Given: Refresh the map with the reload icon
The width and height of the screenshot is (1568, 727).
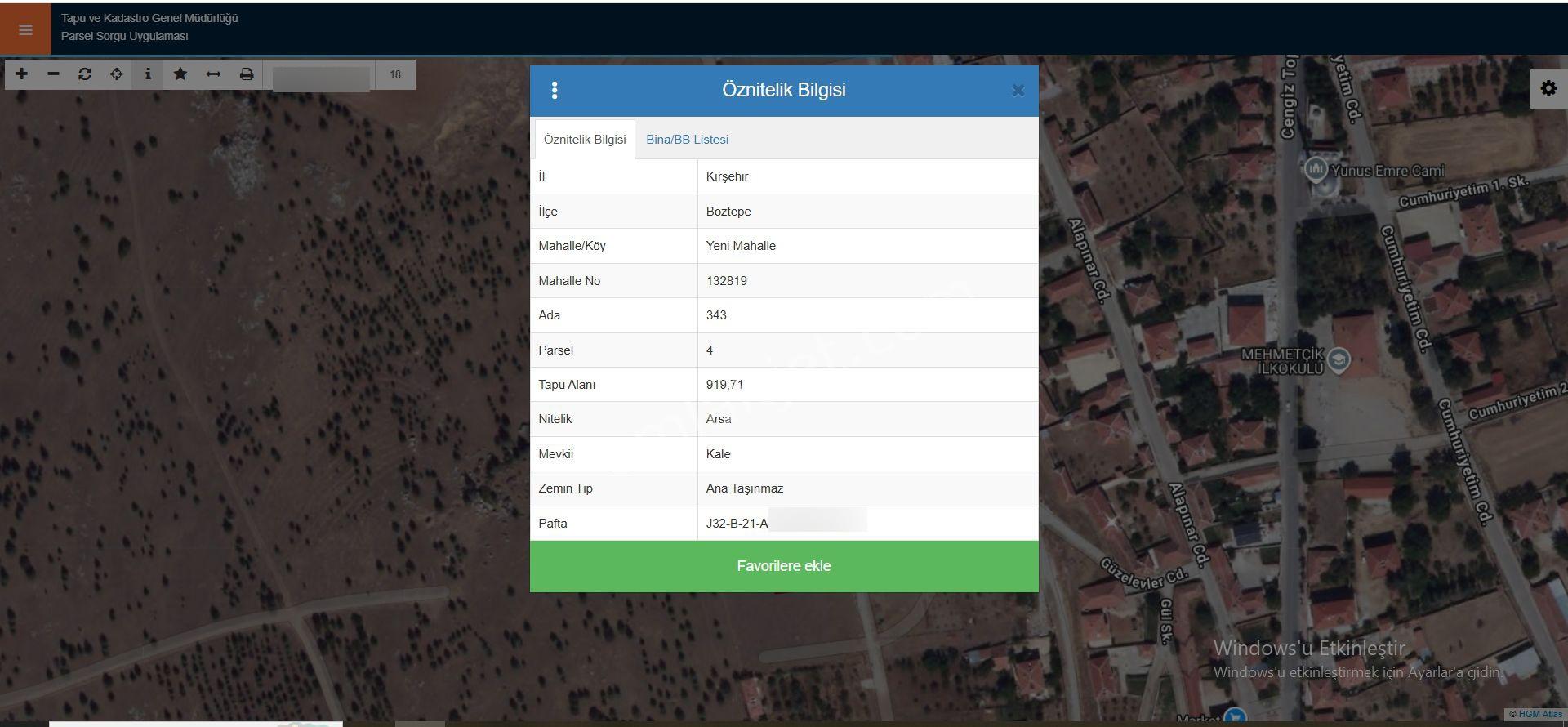Looking at the screenshot, I should (85, 74).
